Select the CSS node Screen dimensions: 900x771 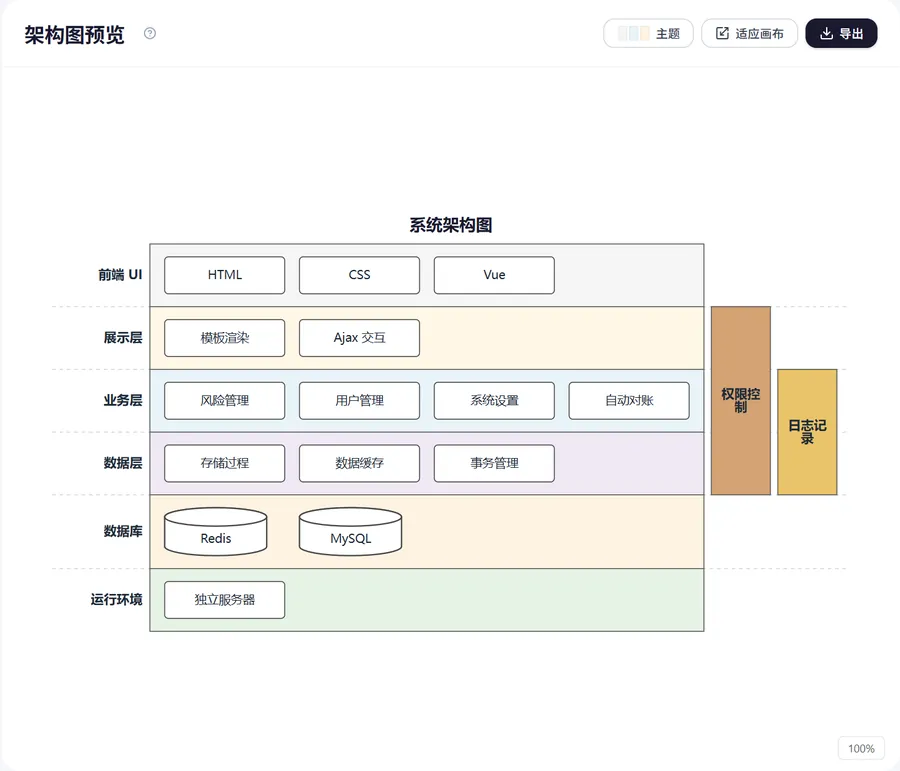(x=359, y=275)
